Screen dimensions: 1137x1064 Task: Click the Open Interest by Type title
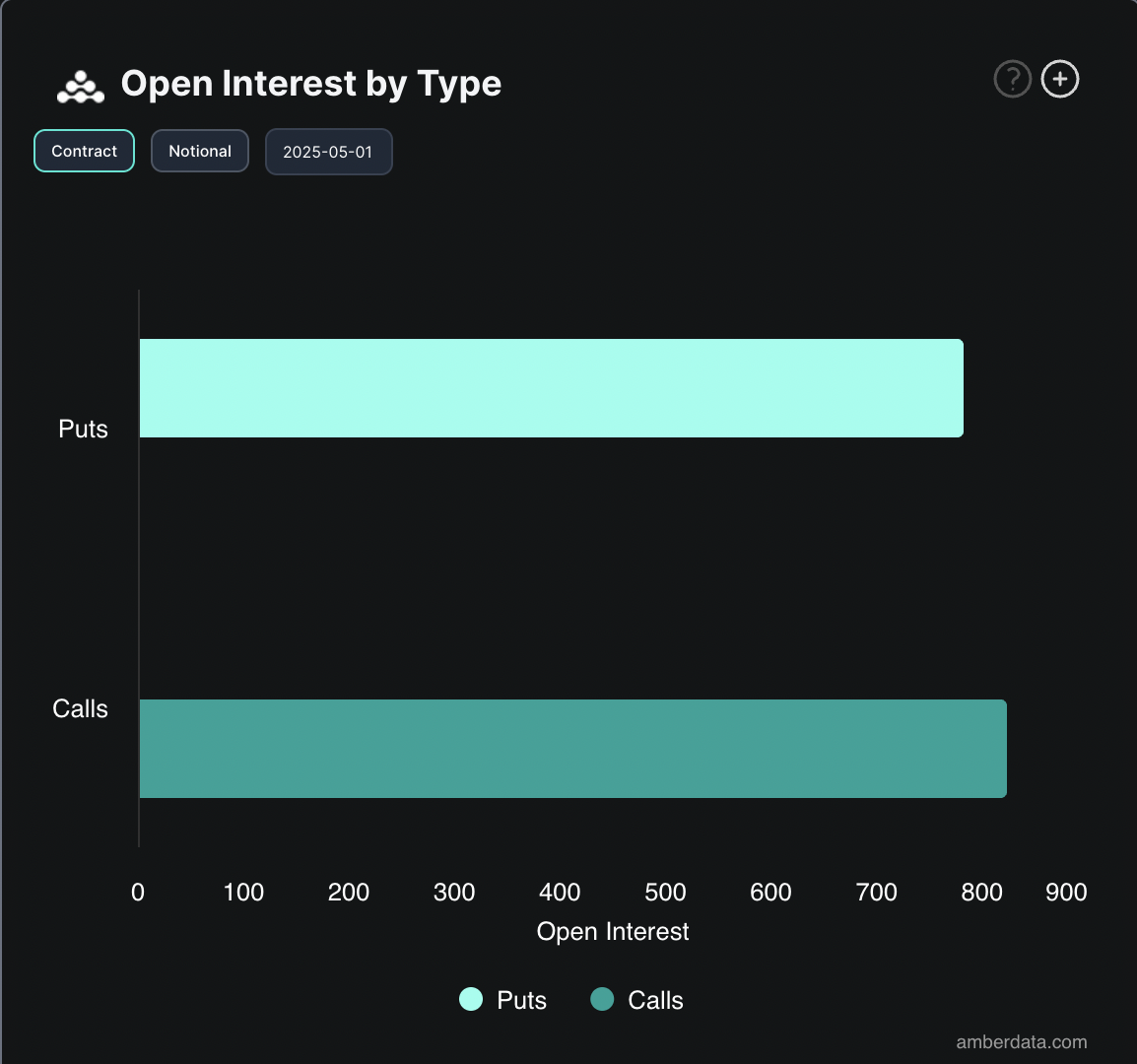pyautogui.click(x=310, y=83)
